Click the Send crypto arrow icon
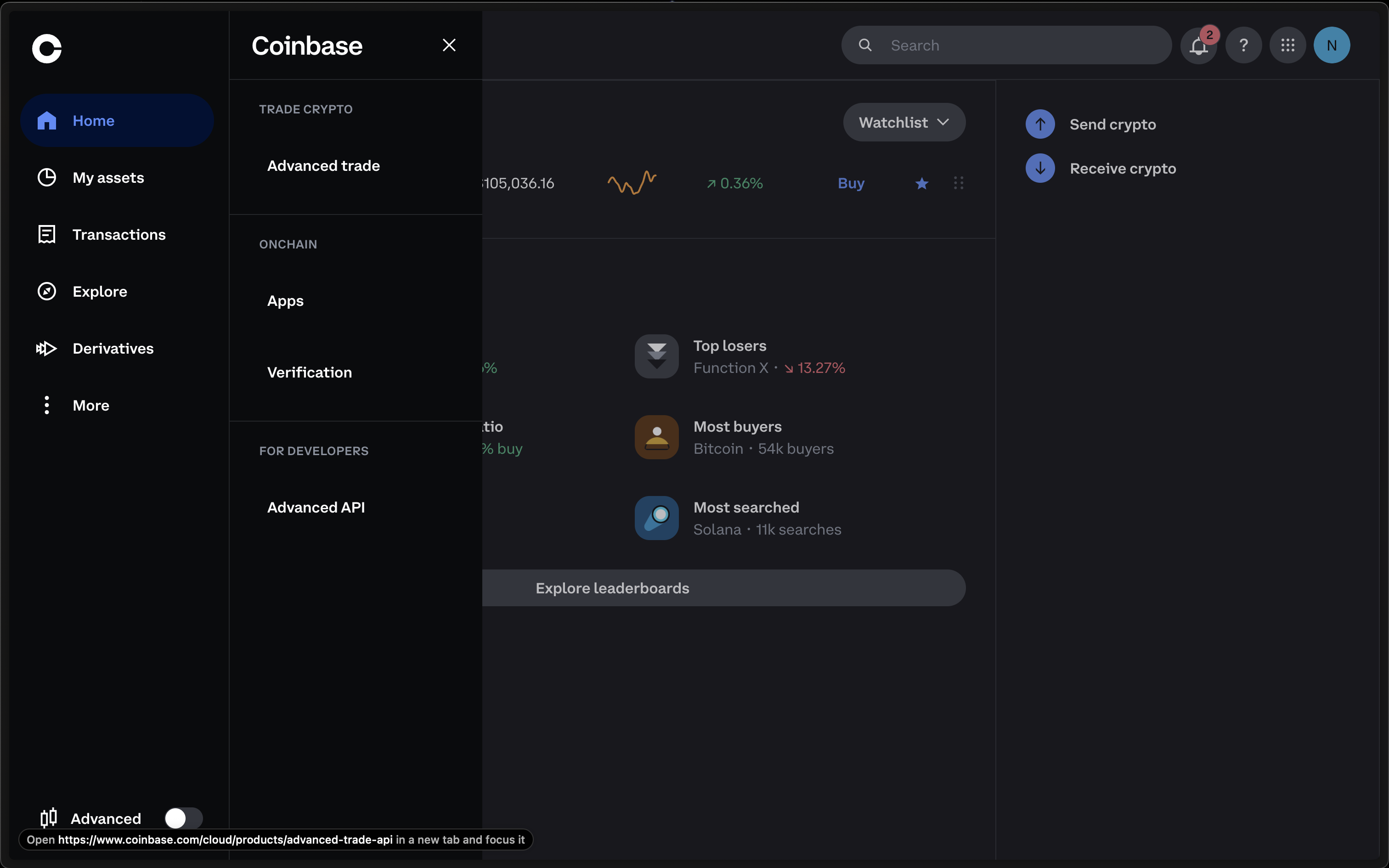The width and height of the screenshot is (1389, 868). pyautogui.click(x=1040, y=124)
